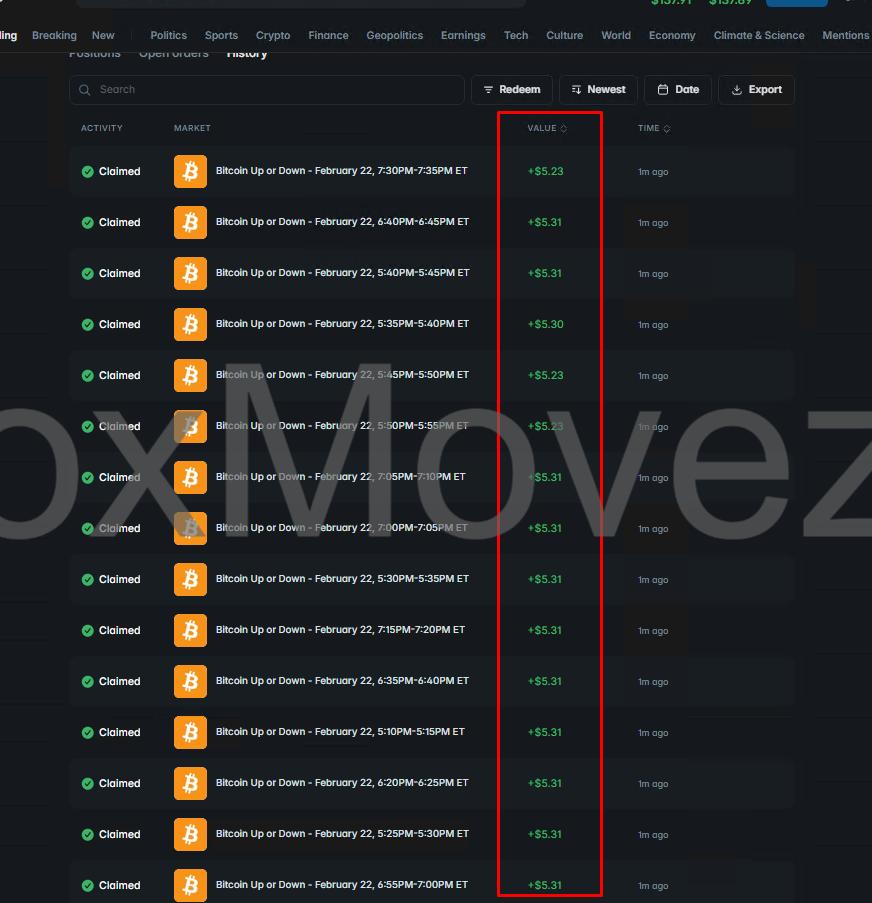The image size is (872, 903).
Task: Open the Economy category
Action: click(672, 35)
